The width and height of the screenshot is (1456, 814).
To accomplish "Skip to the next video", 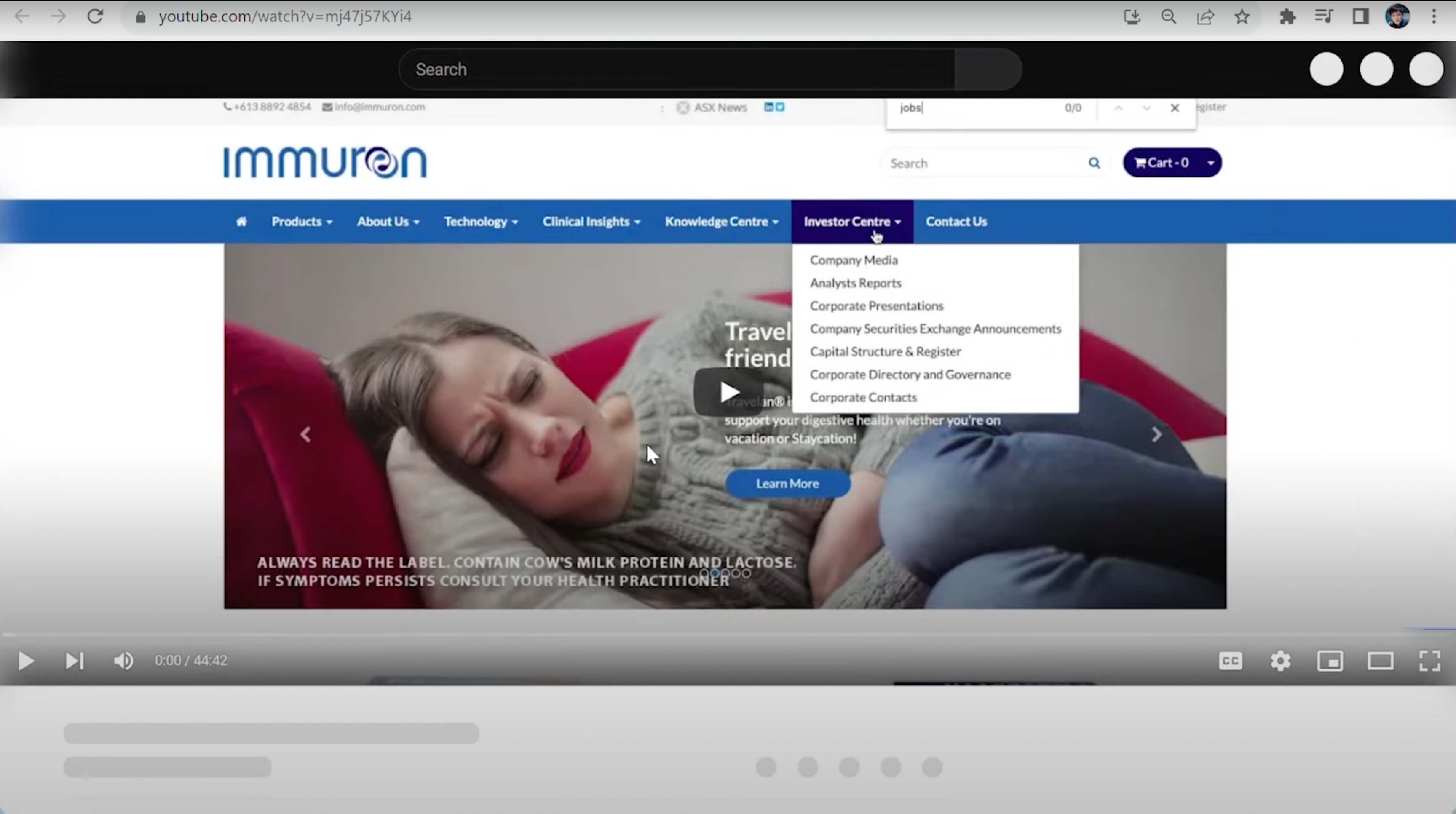I will pos(75,660).
